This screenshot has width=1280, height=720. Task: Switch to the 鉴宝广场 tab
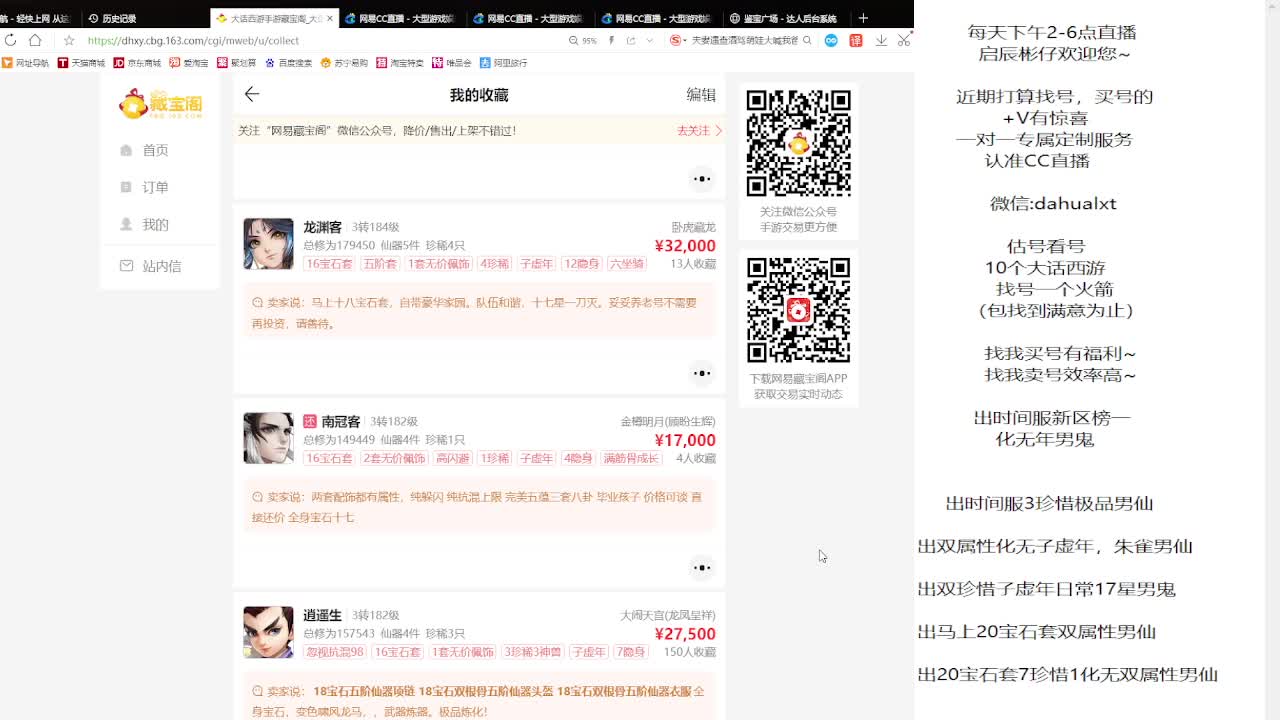pos(783,18)
